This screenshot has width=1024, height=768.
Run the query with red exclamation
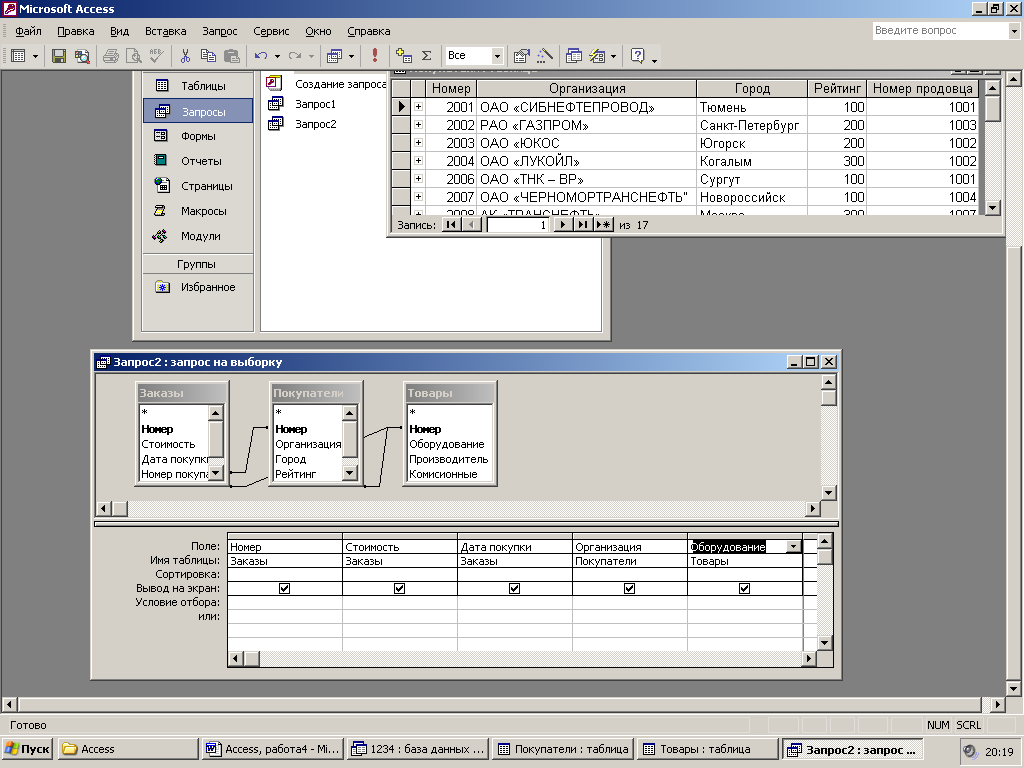point(375,56)
